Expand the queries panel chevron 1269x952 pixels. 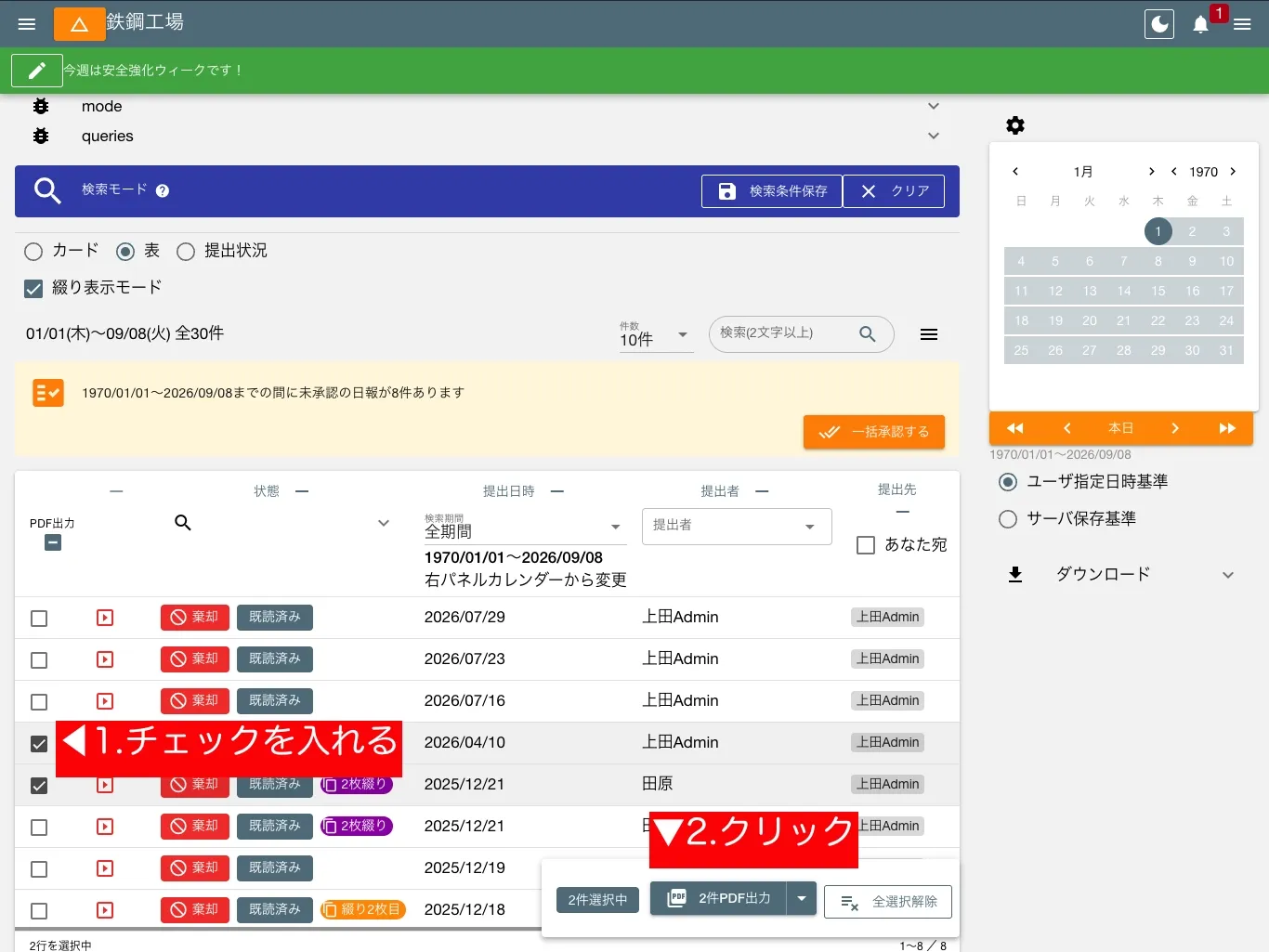point(934,136)
